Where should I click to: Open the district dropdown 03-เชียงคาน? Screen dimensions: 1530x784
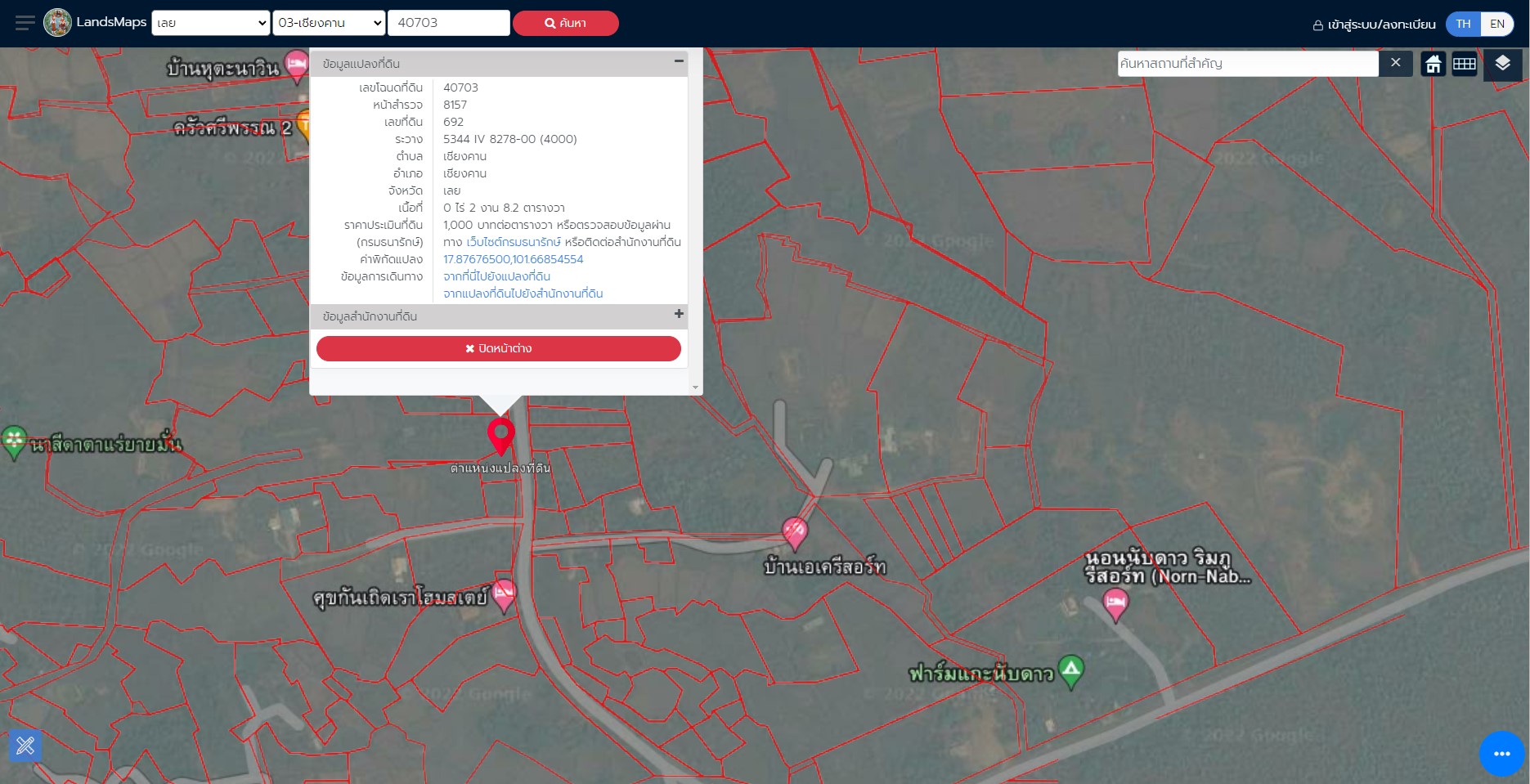point(329,23)
